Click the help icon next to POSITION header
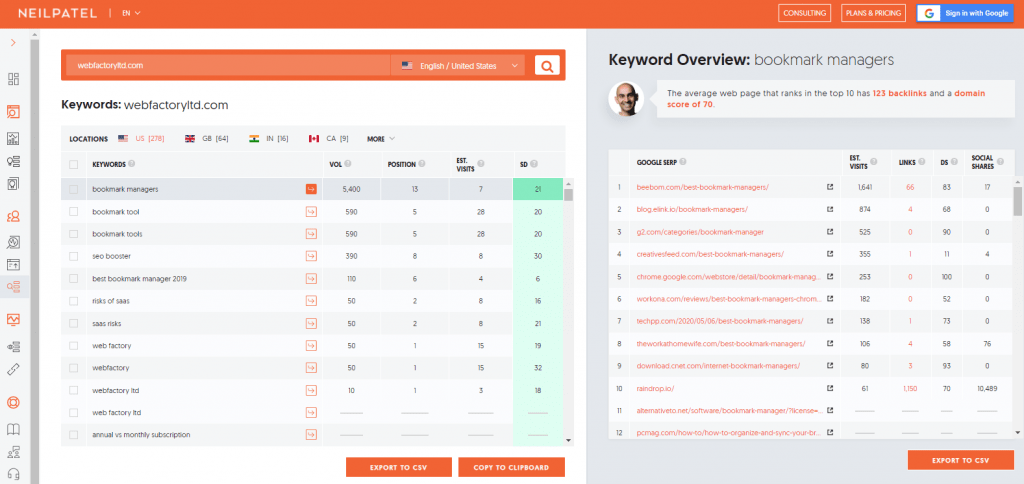1024x484 pixels. tap(422, 164)
